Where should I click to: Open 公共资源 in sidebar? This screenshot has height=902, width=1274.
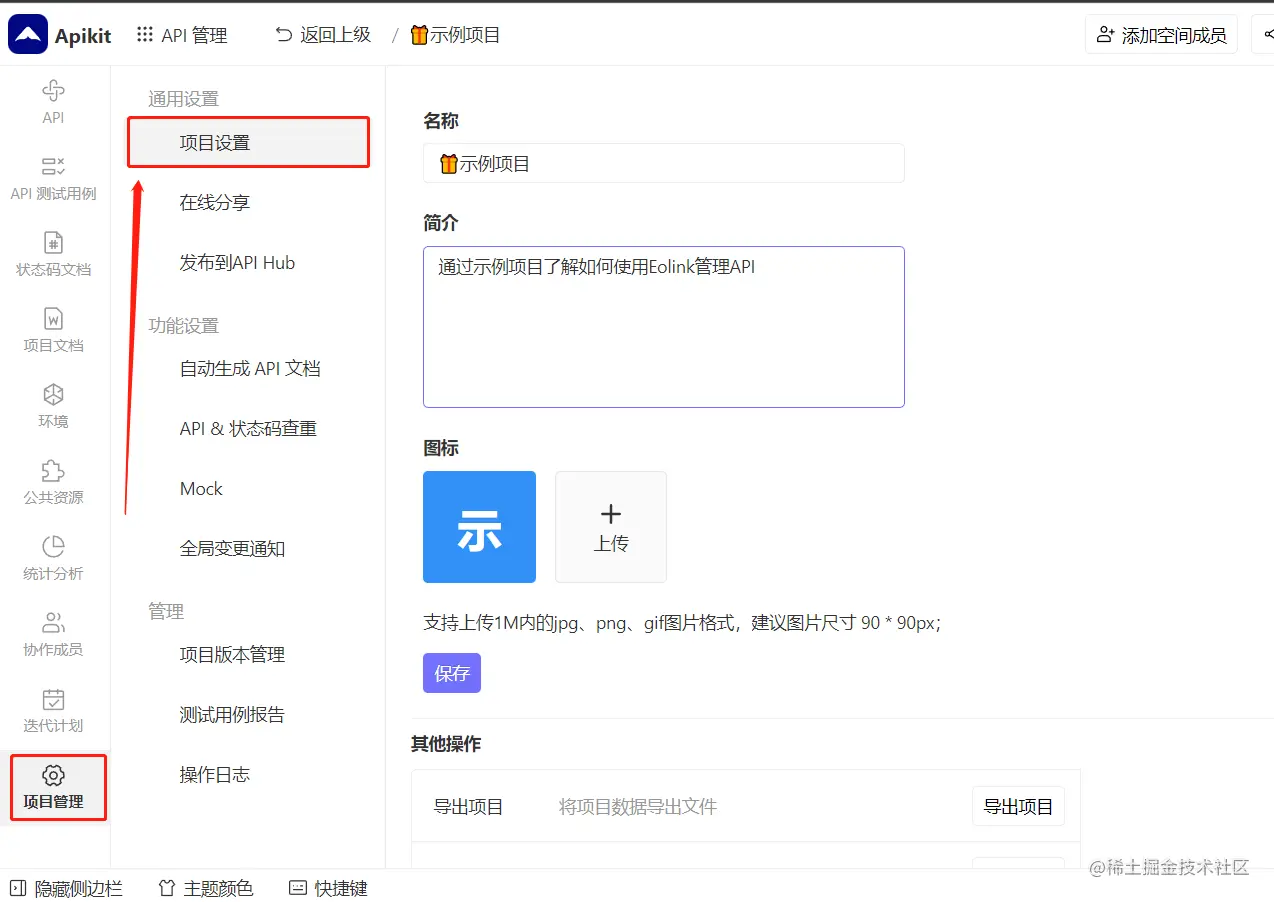53,482
